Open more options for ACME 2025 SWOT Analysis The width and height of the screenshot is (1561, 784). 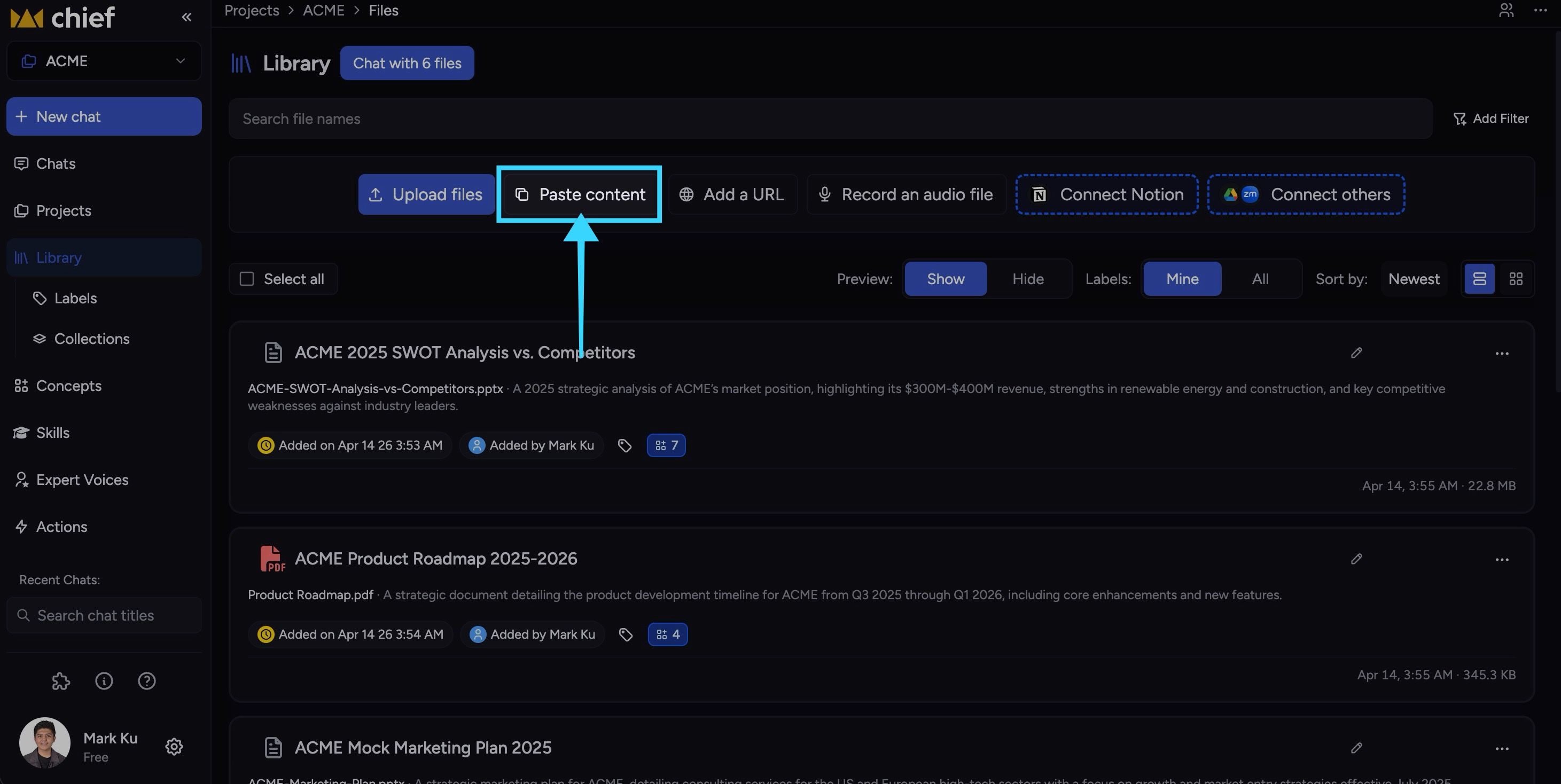pyautogui.click(x=1502, y=353)
